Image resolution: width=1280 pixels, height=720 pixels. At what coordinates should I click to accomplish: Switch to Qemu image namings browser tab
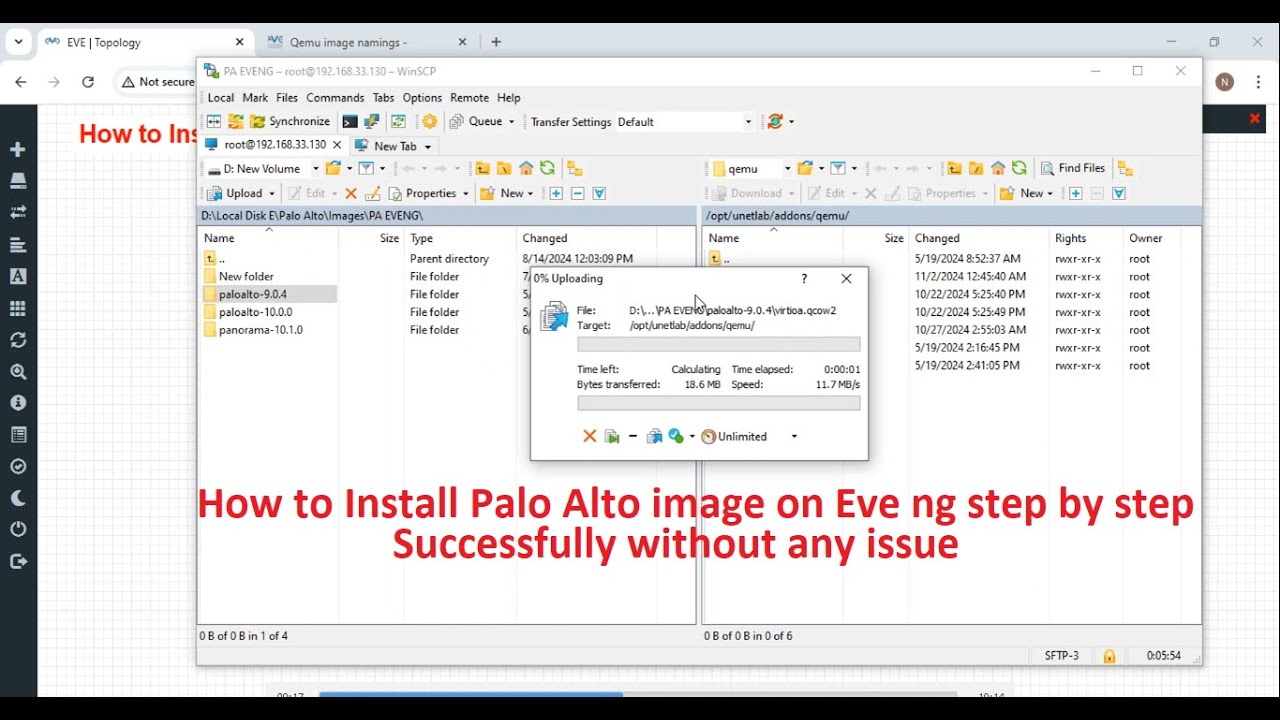[350, 42]
